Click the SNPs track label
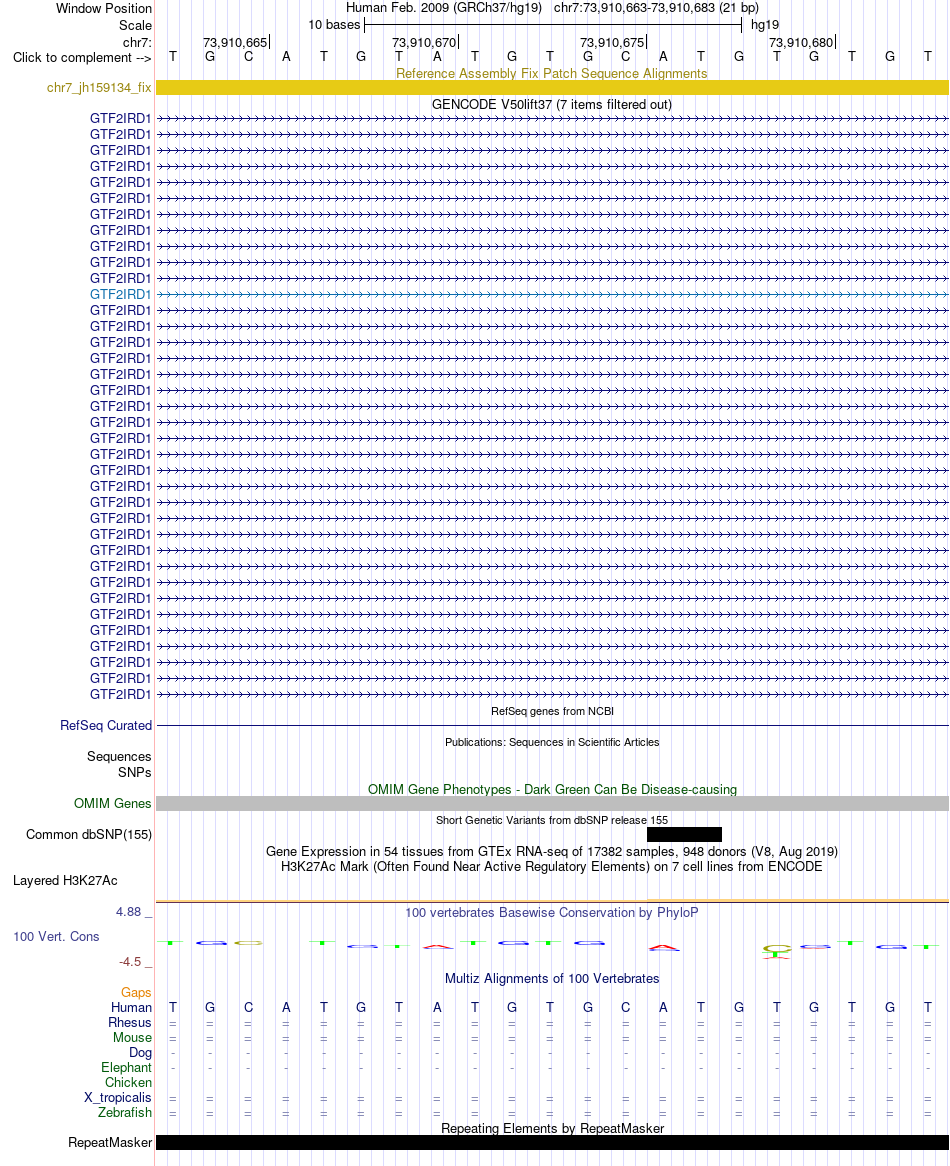The height and width of the screenshot is (1166, 950). 135,773
